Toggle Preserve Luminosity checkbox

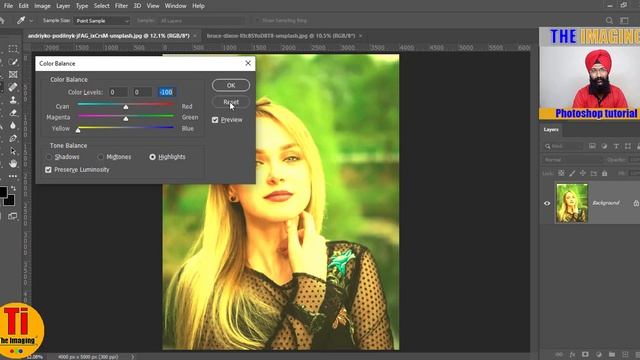(x=48, y=169)
